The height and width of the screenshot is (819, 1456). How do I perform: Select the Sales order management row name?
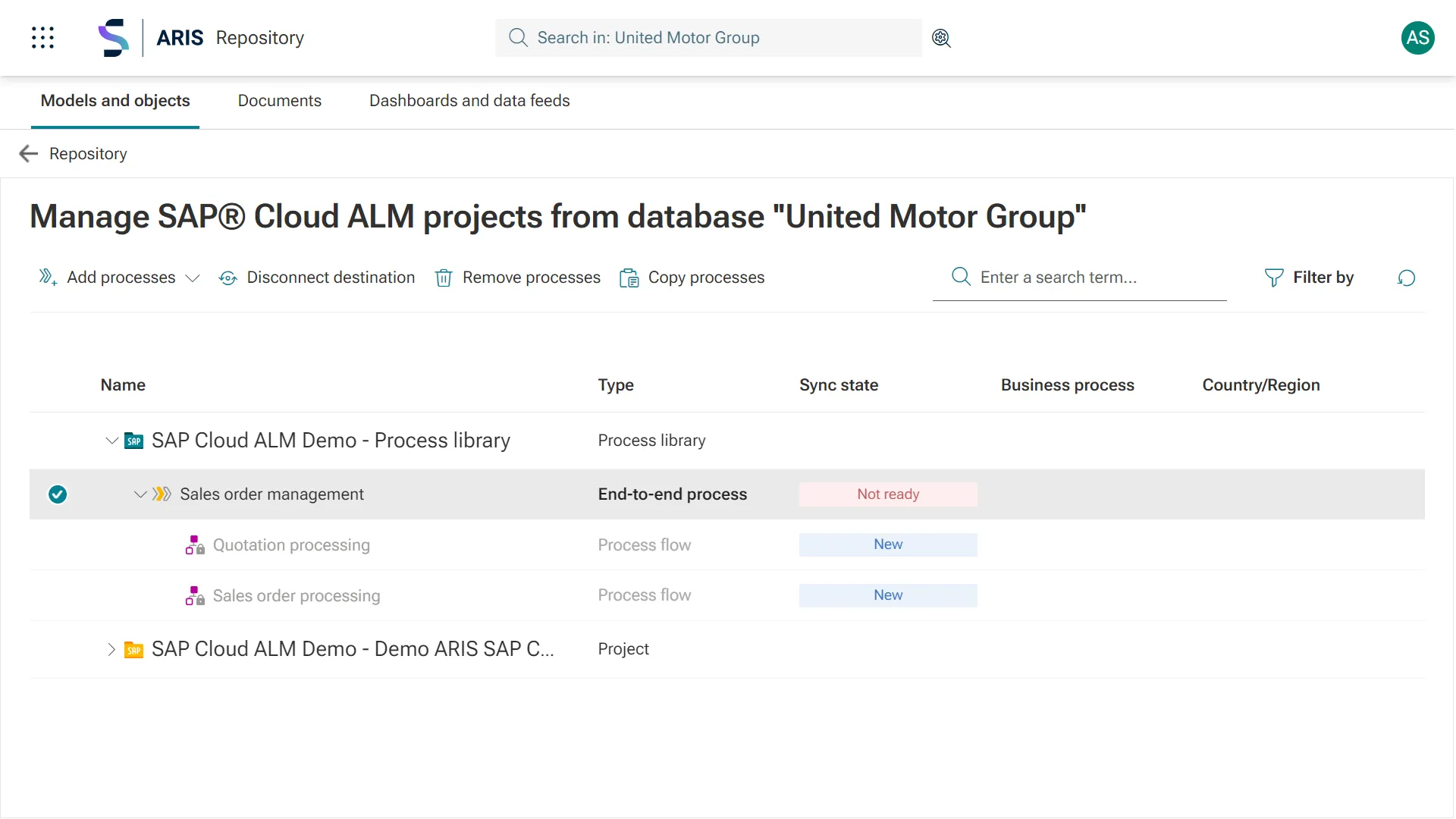pos(271,494)
